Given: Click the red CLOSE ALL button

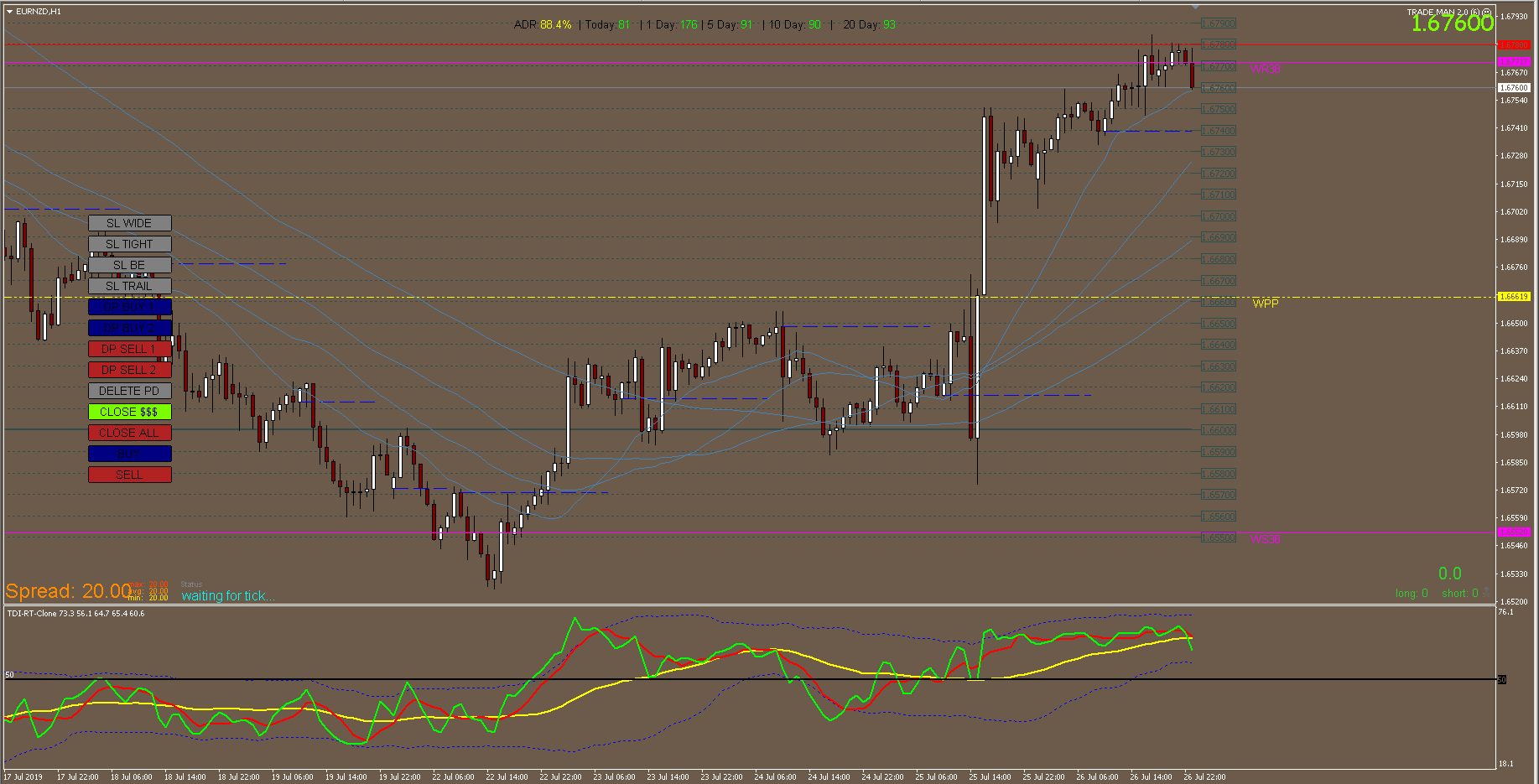Looking at the screenshot, I should click(129, 433).
